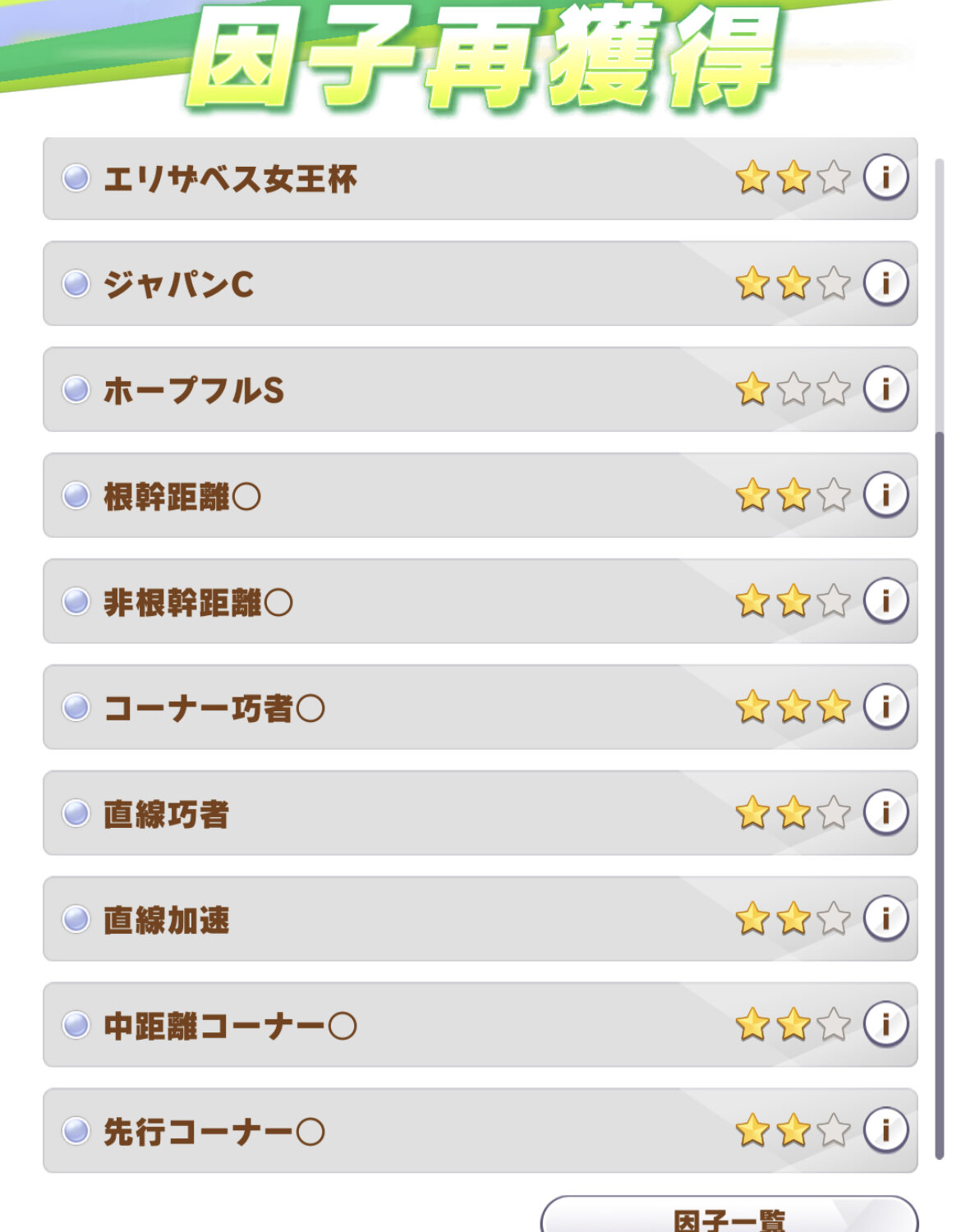961x1232 pixels.
Task: Choose the コーナー巧者○ factor row
Action: tap(480, 707)
